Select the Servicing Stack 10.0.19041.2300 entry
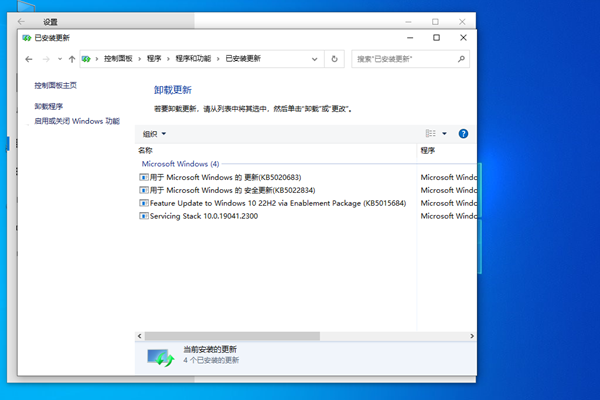The image size is (600, 400). [x=196, y=216]
